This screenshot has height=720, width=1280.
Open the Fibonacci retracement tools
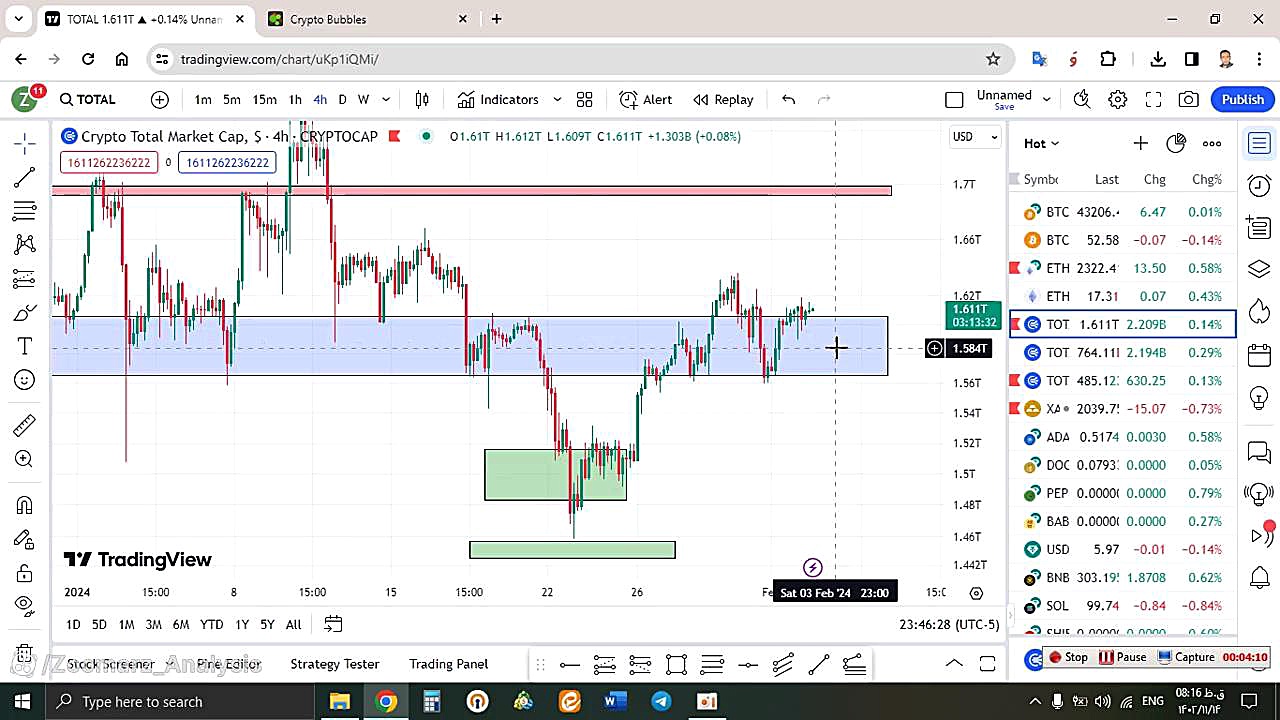pos(25,211)
